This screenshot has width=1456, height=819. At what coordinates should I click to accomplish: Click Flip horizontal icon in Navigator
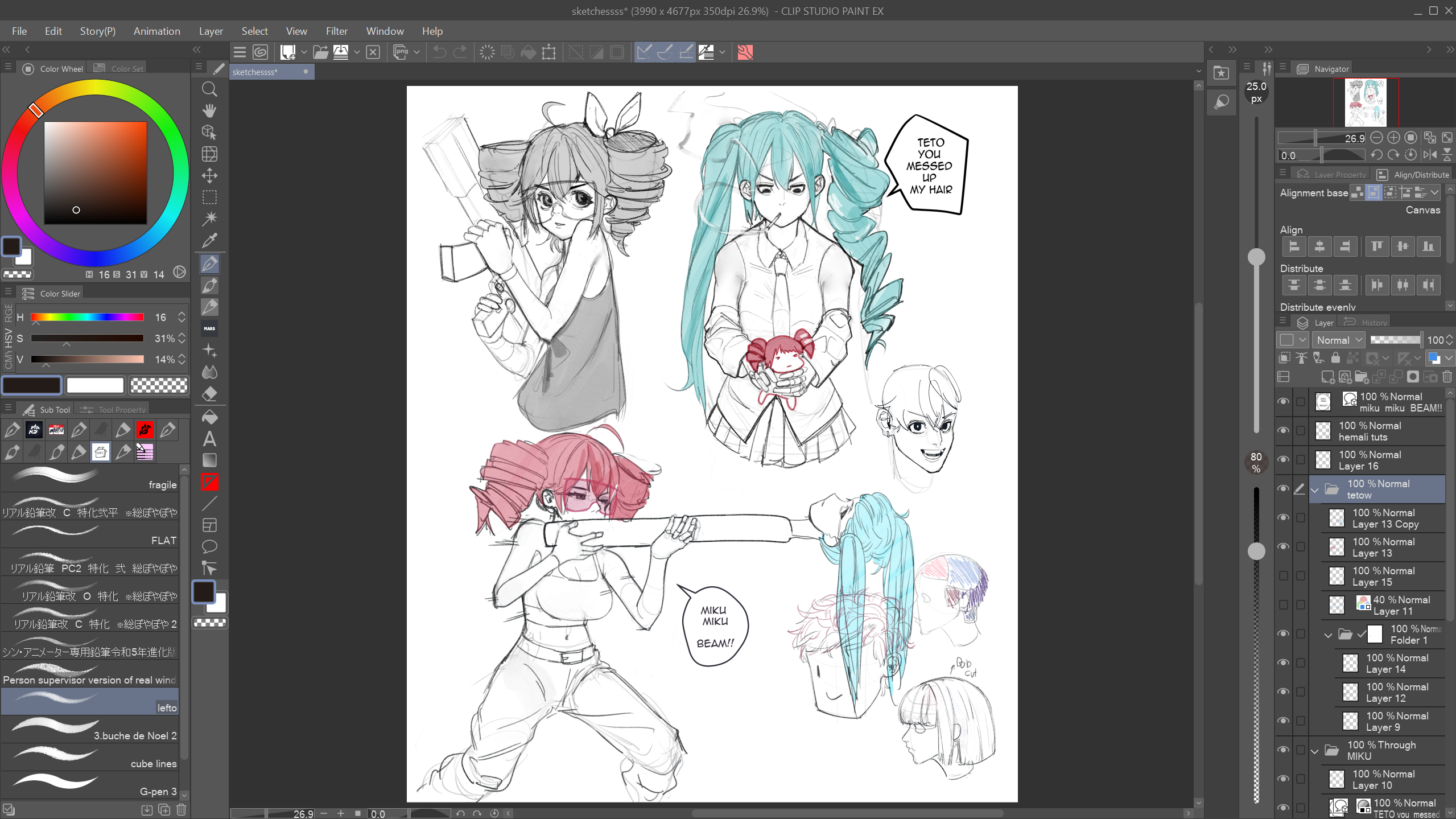coord(1429,155)
